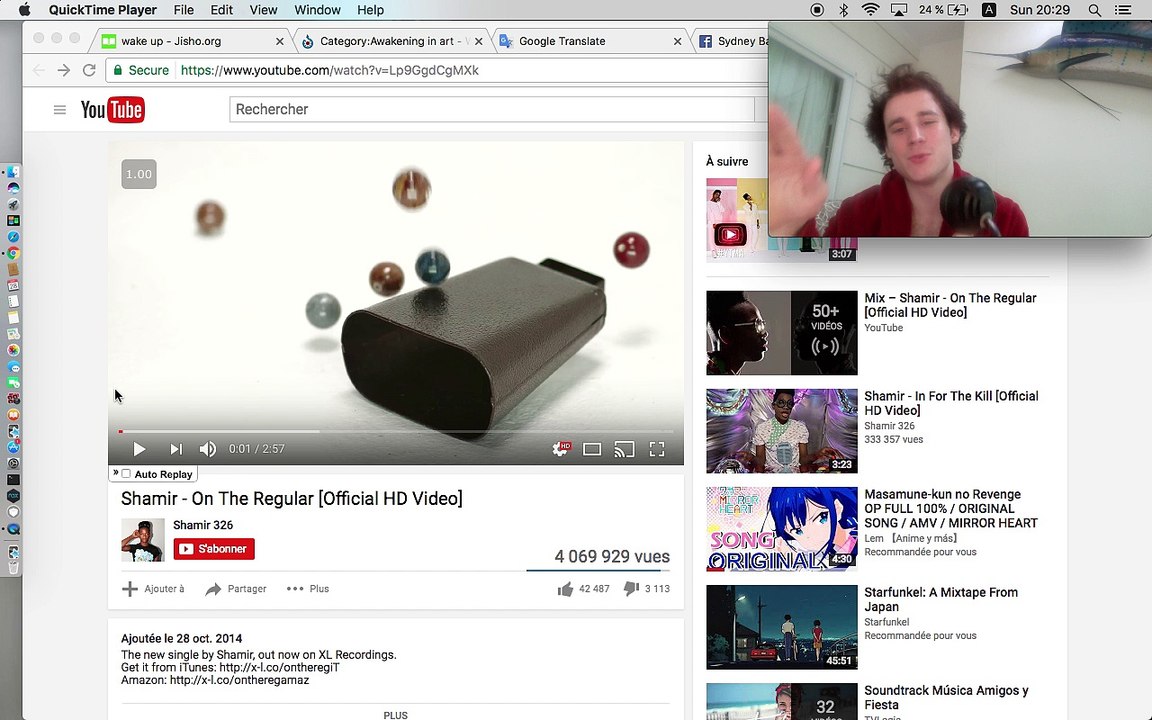Click the 1.00 playback speed badge
Screen dimensions: 1152x720
(x=139, y=174)
